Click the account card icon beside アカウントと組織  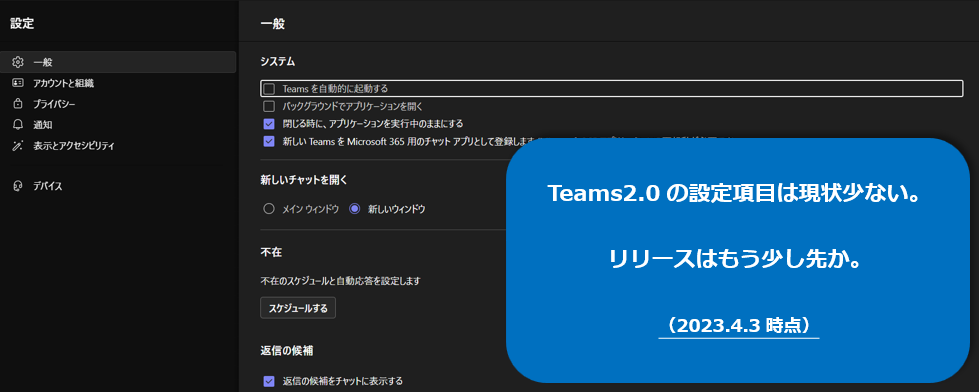tap(17, 83)
